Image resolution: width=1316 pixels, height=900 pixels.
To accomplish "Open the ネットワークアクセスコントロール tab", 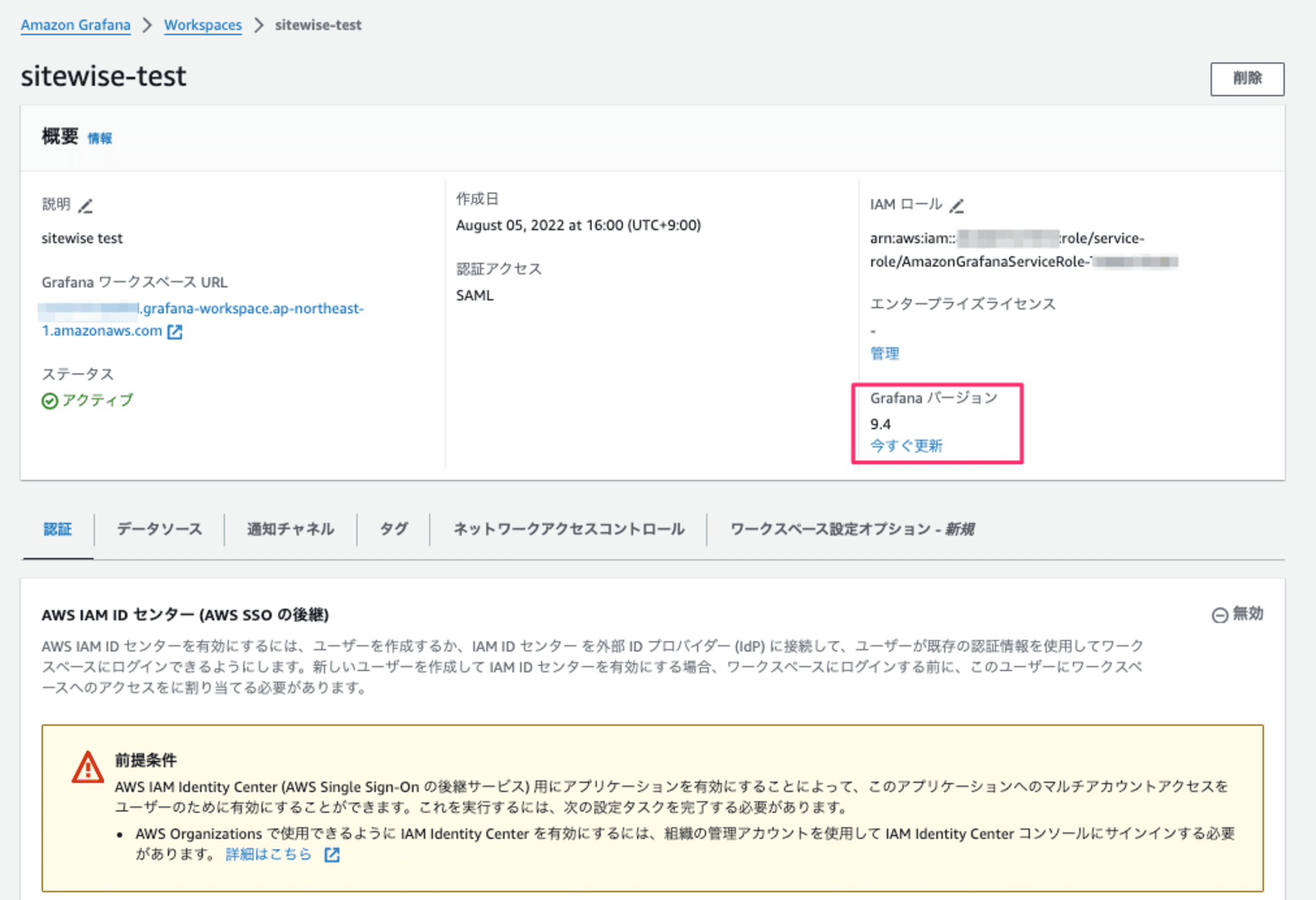I will (569, 529).
